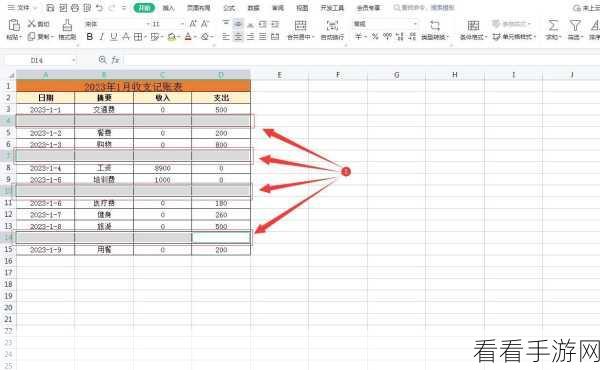Redo the last undone action
600x370 pixels.
[x=112, y=8]
